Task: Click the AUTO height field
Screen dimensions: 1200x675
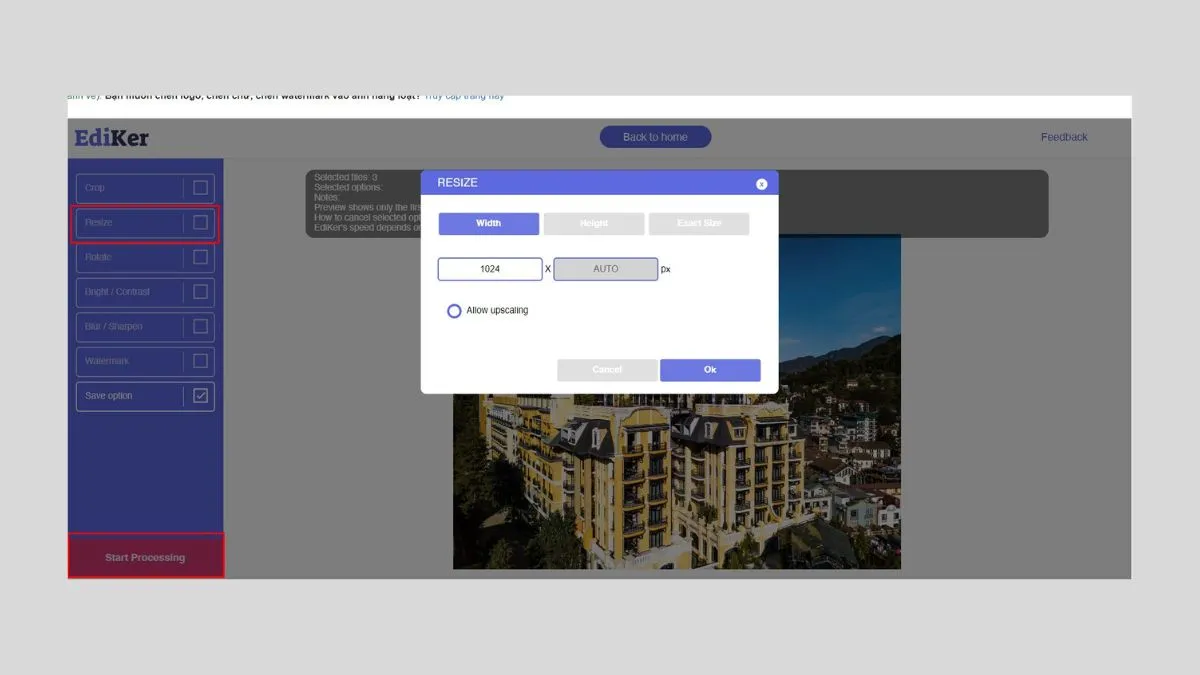Action: pos(604,268)
